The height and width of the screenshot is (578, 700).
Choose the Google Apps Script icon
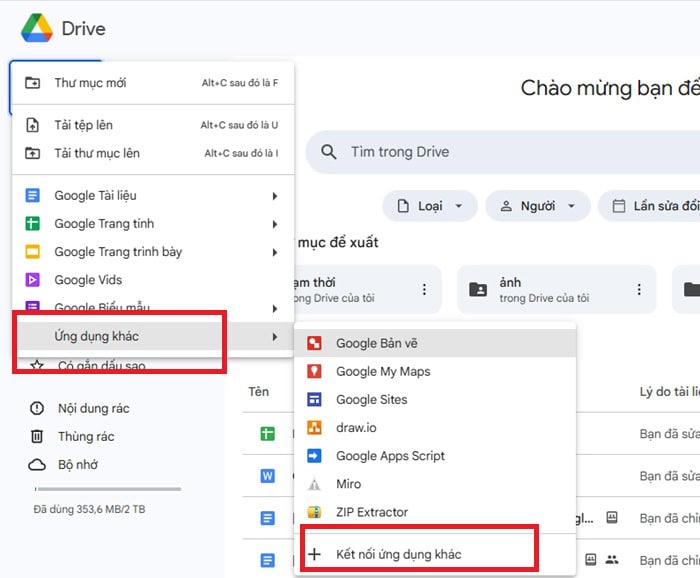click(314, 456)
